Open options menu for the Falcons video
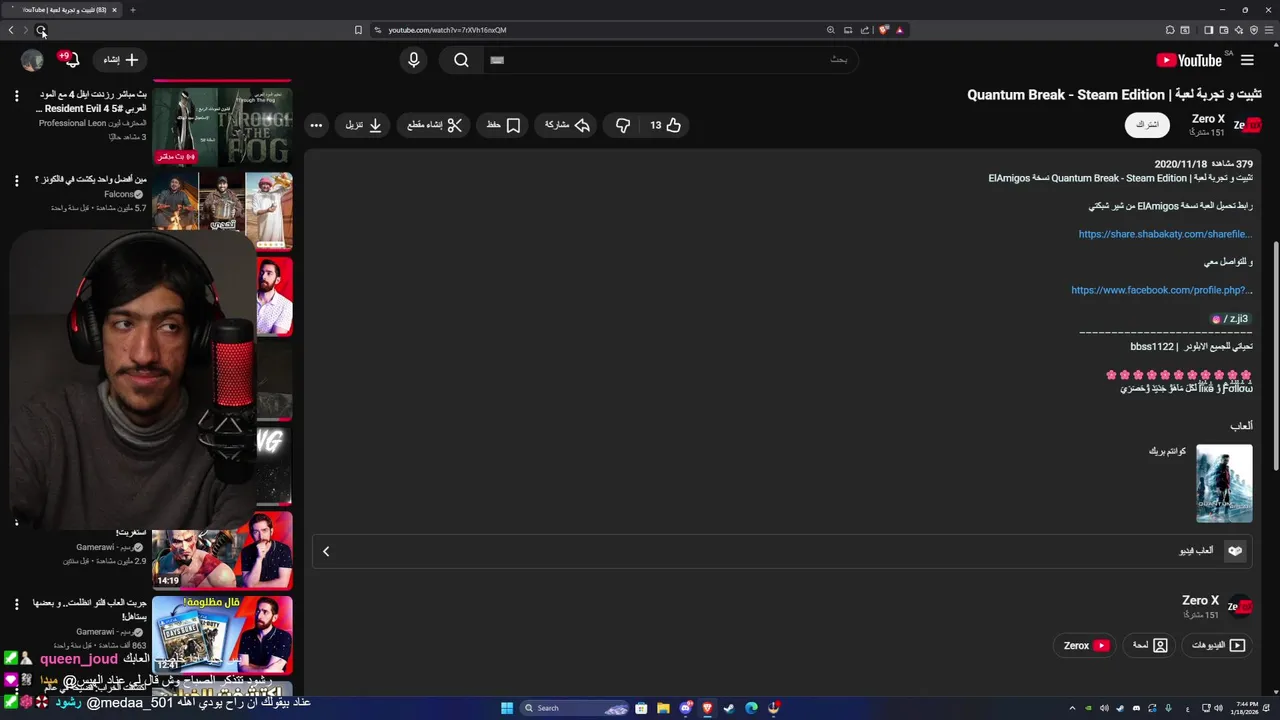1280x720 pixels. [x=16, y=181]
